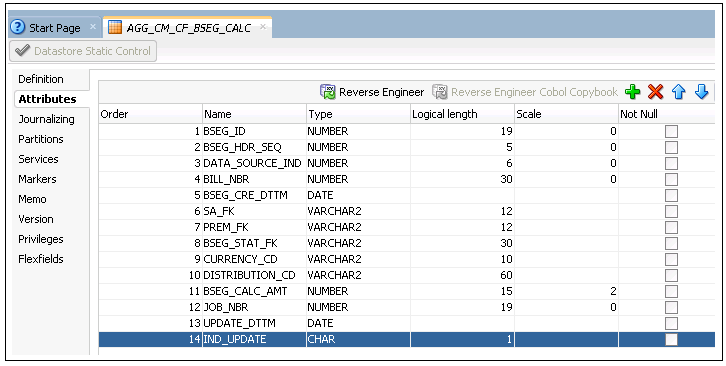Sort by the Order column header

coord(150,114)
